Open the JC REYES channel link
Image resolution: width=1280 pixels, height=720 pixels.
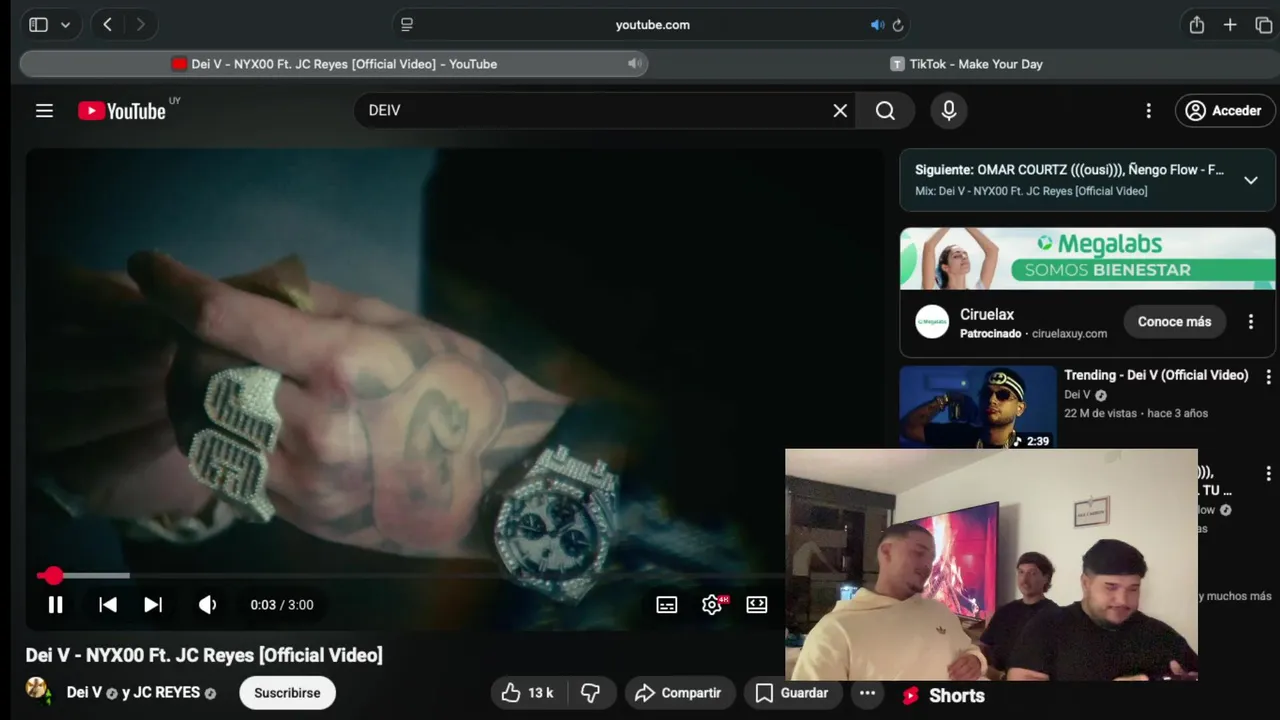[x=166, y=693]
